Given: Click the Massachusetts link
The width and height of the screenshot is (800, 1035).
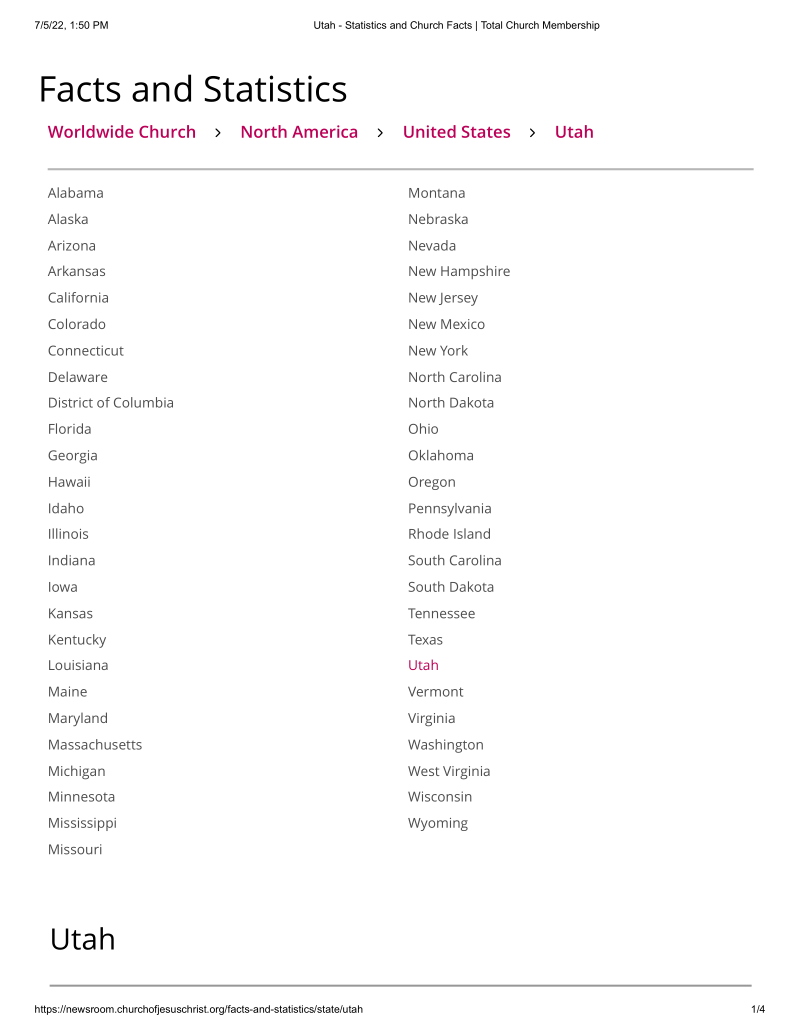Looking at the screenshot, I should click(x=95, y=745).
